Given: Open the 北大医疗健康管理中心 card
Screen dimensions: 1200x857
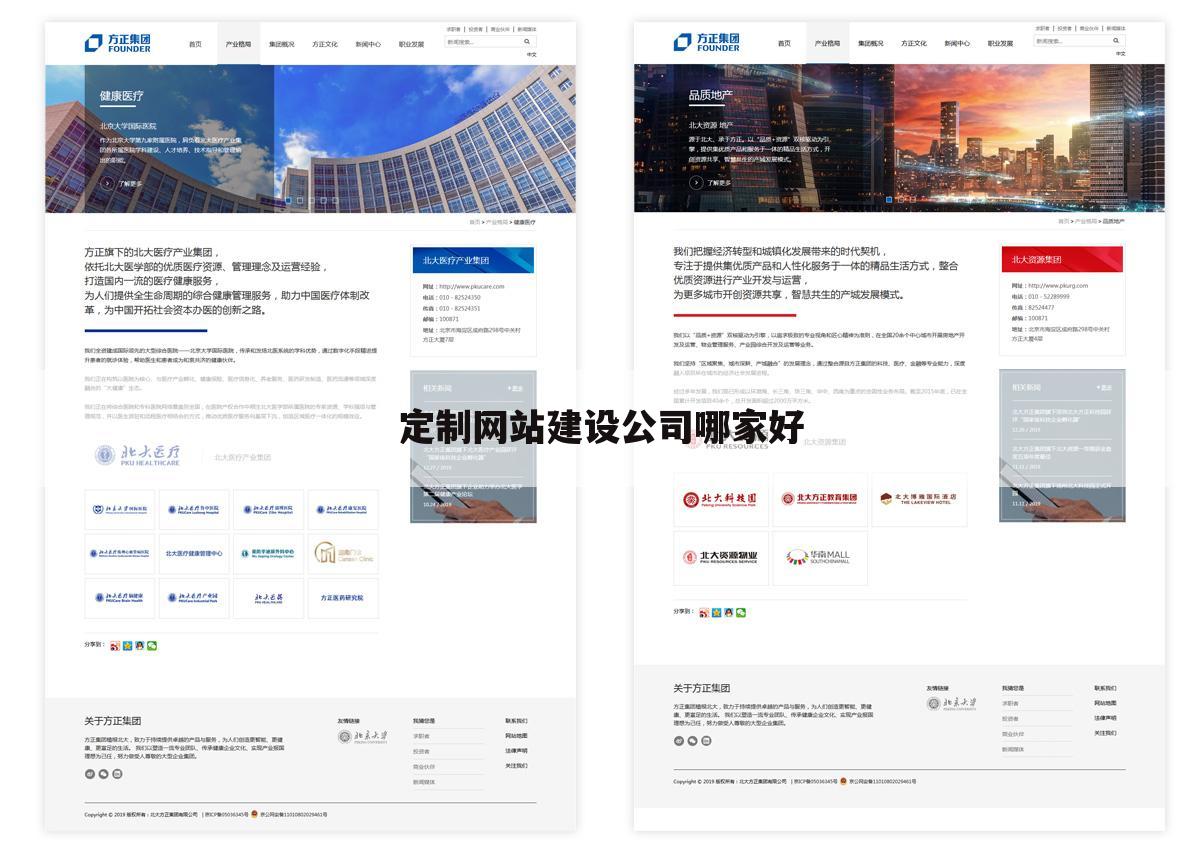Looking at the screenshot, I should pos(194,552).
